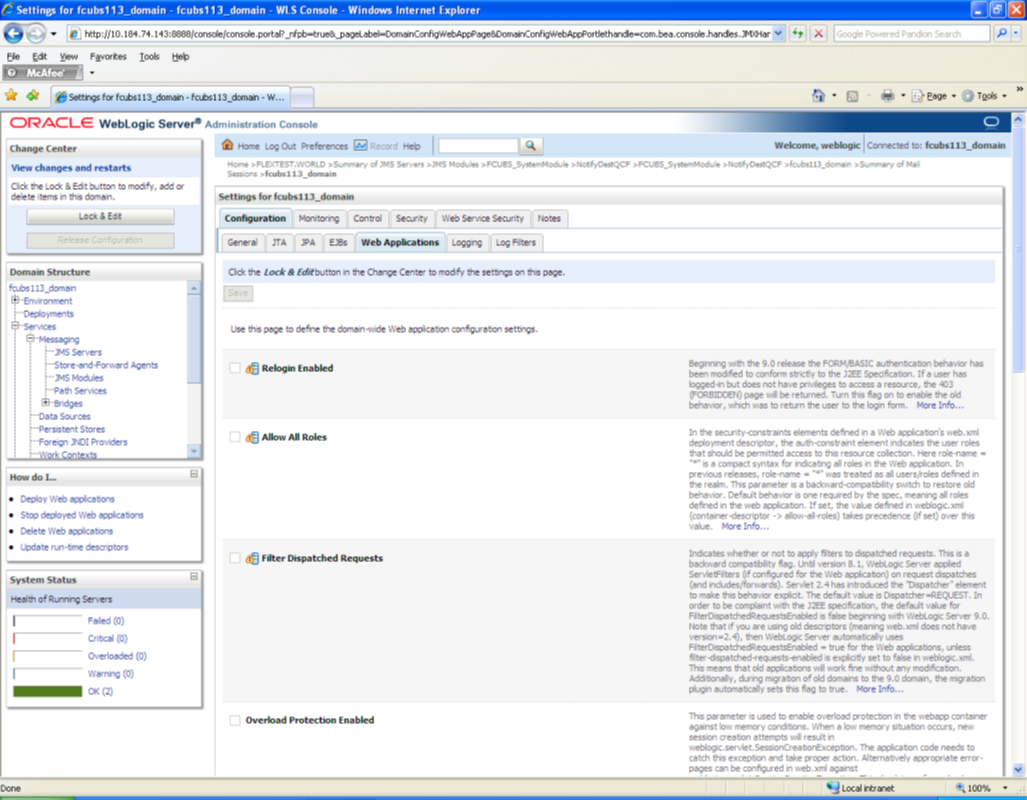Screen dimensions: 1027x800
Task: Click the Log Out link
Action: pos(280,146)
